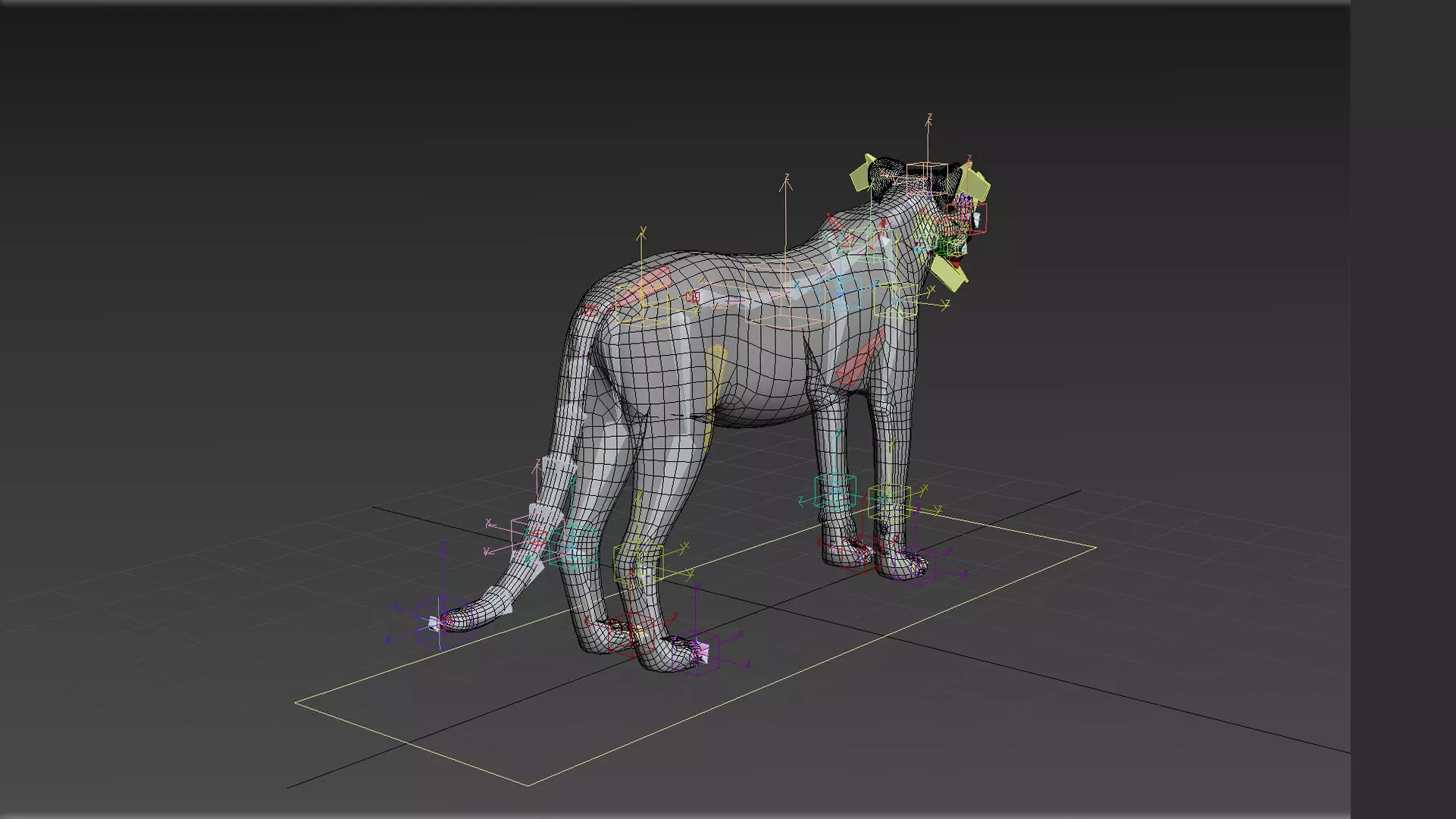The height and width of the screenshot is (819, 1456).
Task: Select the peach box control atop the head
Action: pos(926,179)
